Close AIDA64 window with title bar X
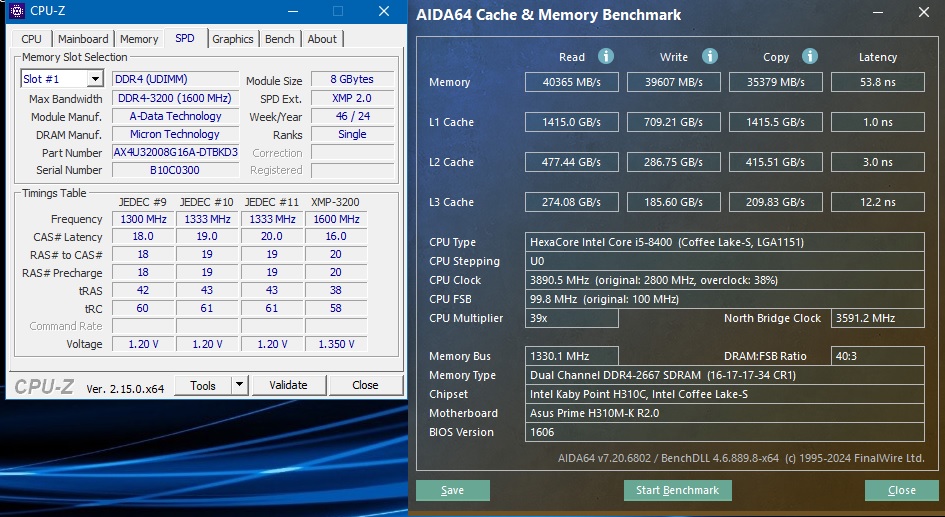 click(x=924, y=13)
